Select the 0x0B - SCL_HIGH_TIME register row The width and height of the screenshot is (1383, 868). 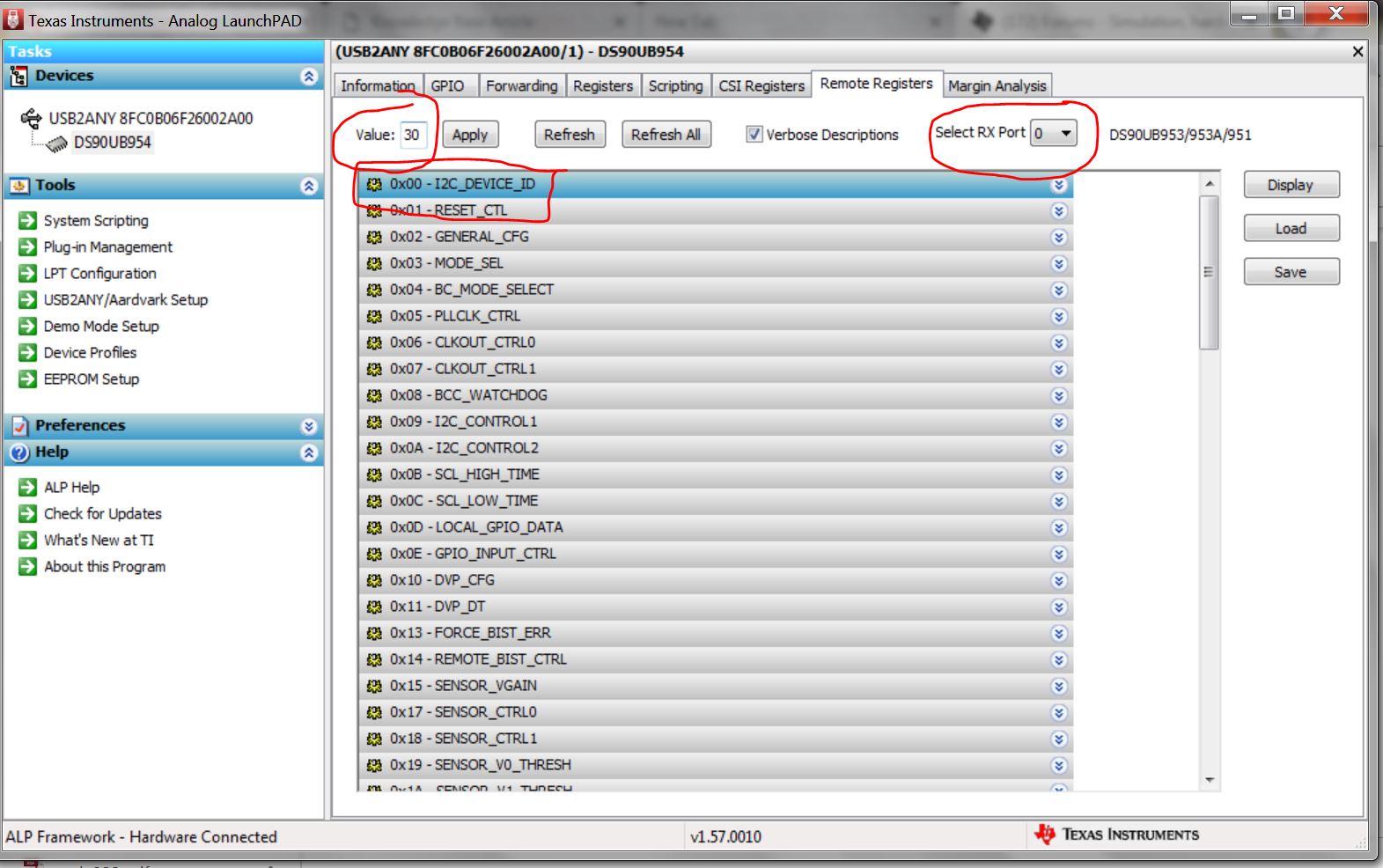(717, 474)
